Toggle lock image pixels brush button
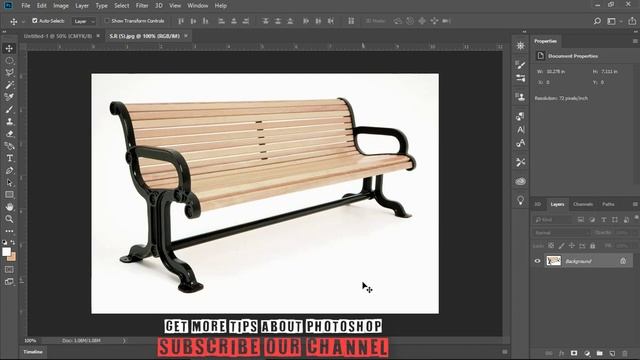 coord(562,246)
